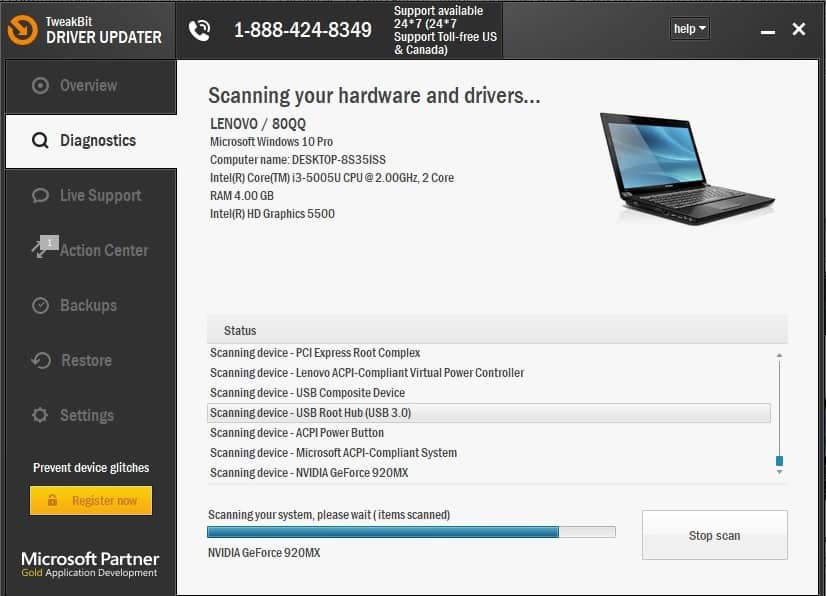Viewport: 826px width, 596px height.
Task: Click the 'Support available 24*7' text
Action: pyautogui.click(x=446, y=30)
